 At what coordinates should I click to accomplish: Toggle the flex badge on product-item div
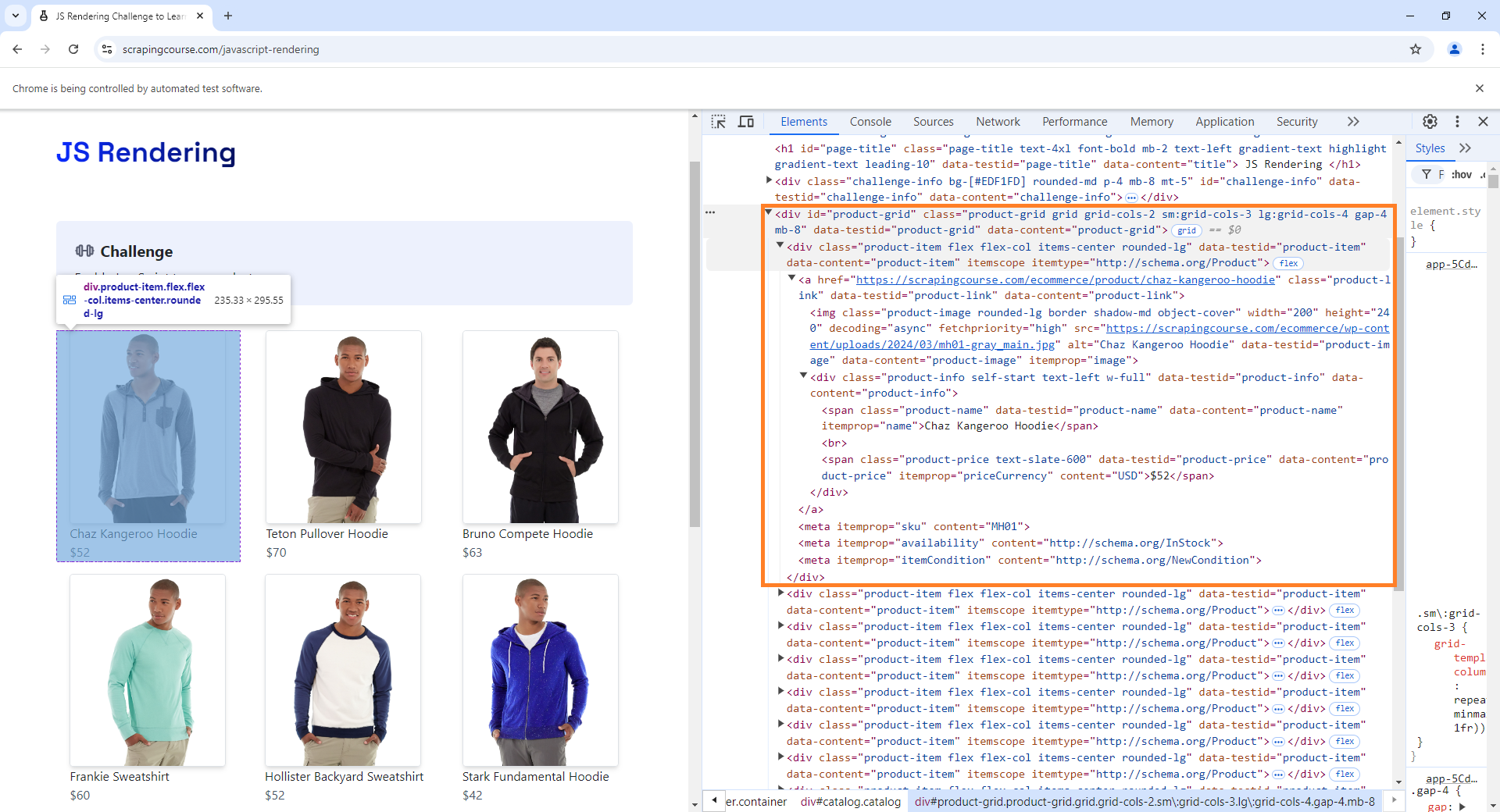pos(1288,263)
